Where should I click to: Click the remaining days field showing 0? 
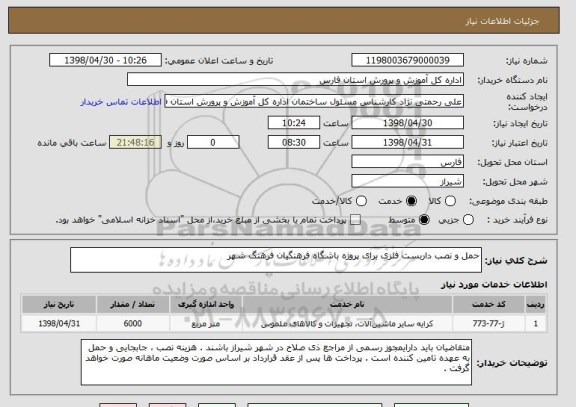213,142
